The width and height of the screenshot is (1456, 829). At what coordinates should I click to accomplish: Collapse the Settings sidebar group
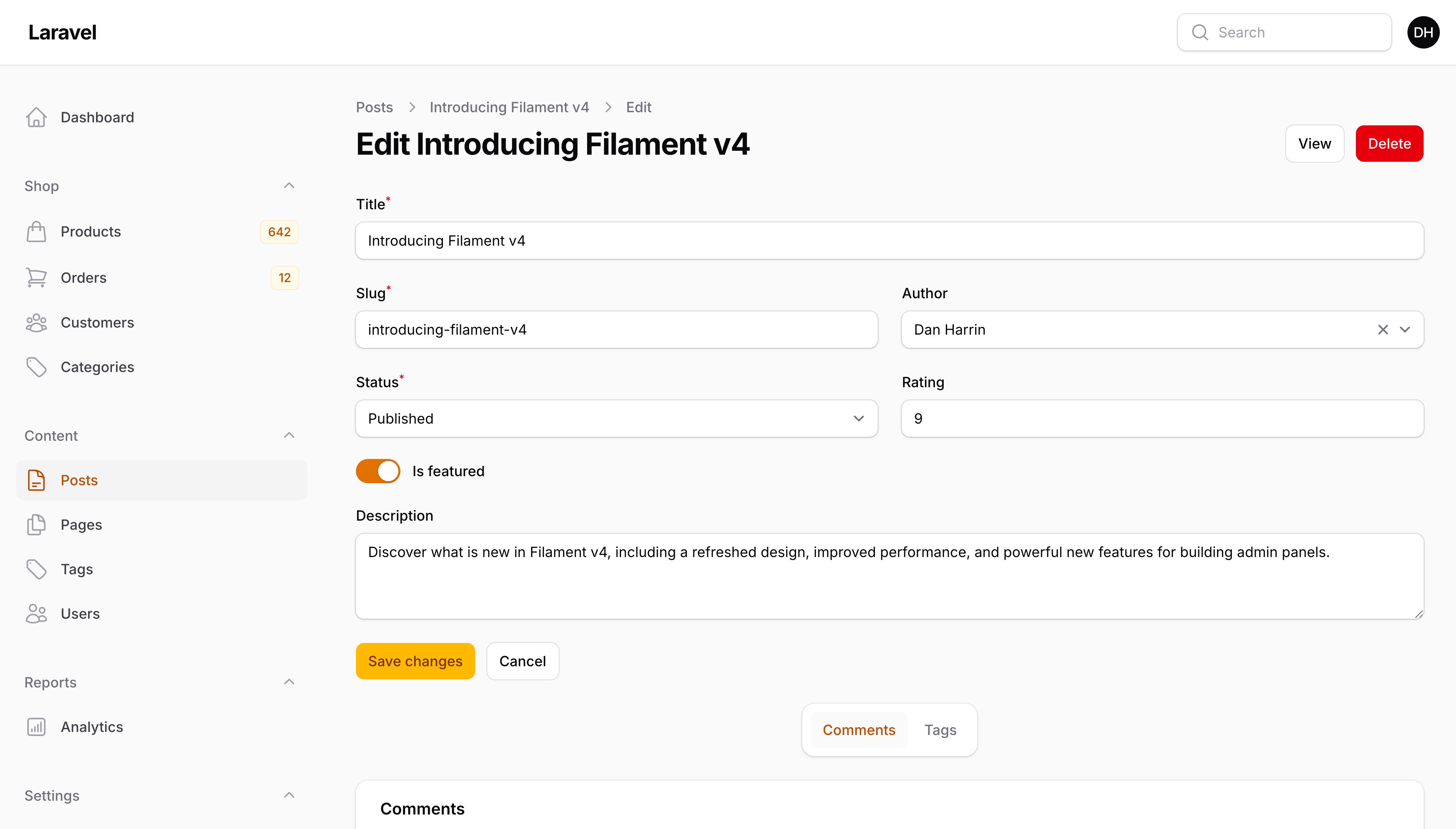(x=289, y=795)
